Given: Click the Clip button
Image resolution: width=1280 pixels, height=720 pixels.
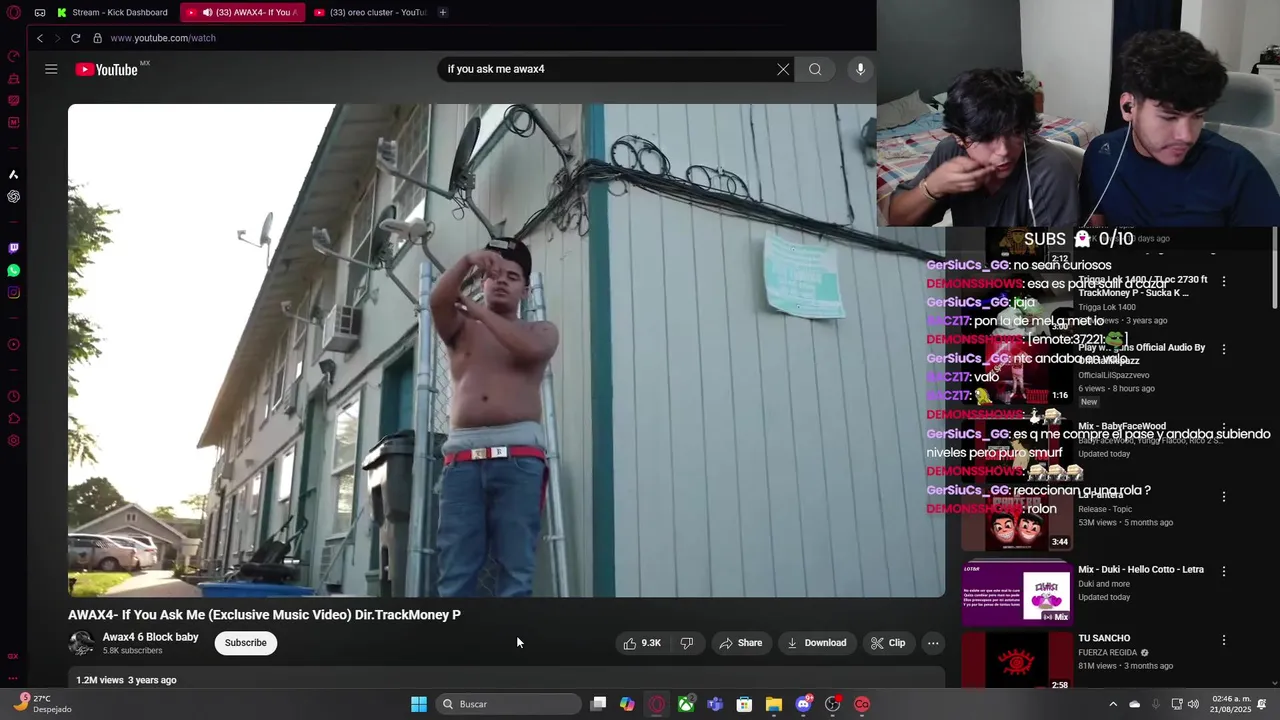Looking at the screenshot, I should point(888,643).
